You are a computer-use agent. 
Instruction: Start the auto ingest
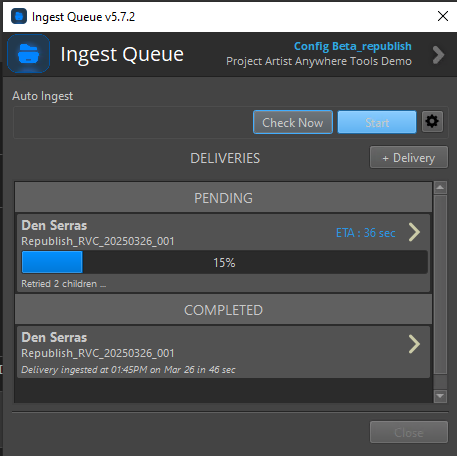coord(377,122)
